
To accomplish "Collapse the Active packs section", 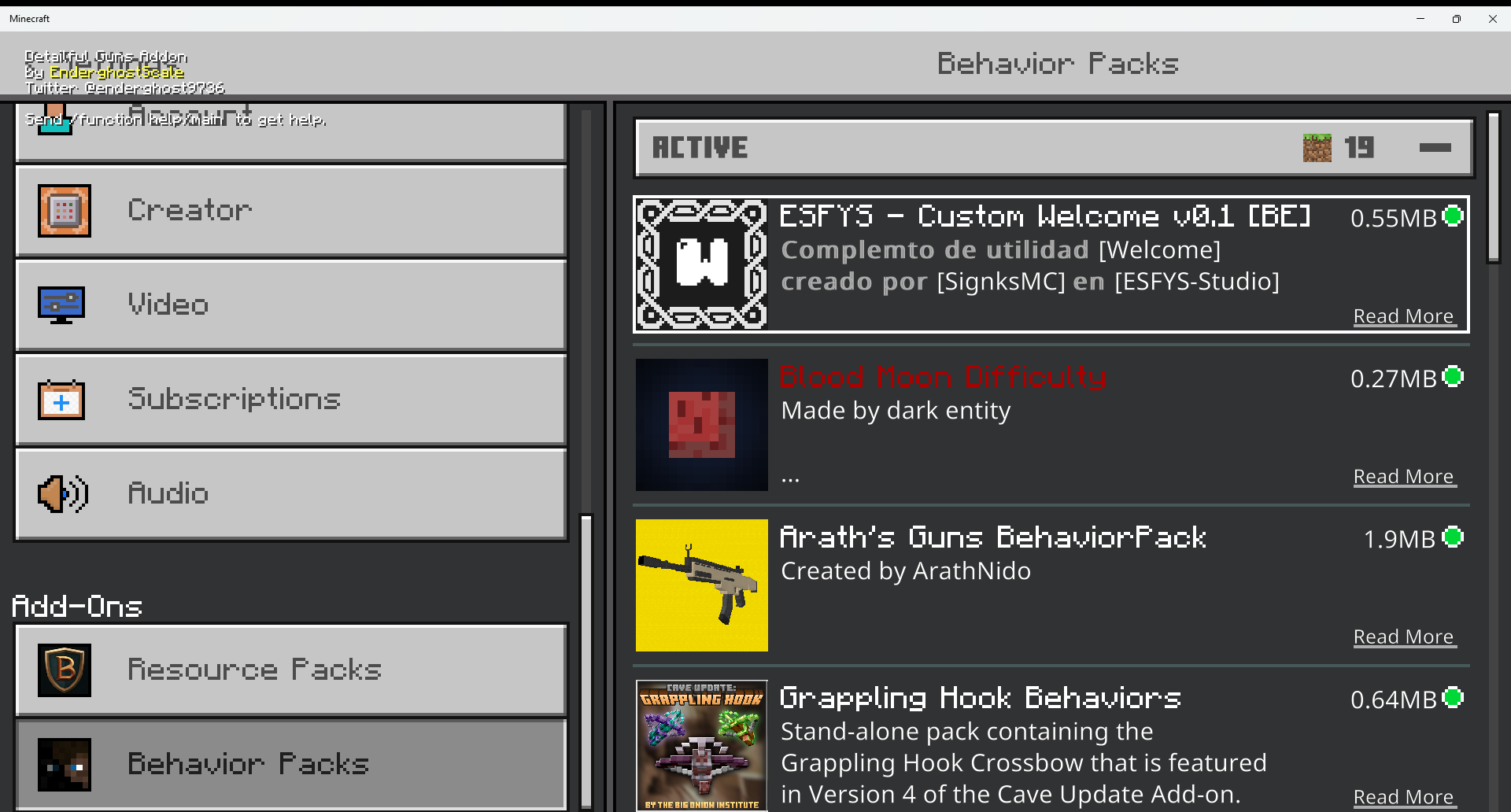I will (1435, 148).
